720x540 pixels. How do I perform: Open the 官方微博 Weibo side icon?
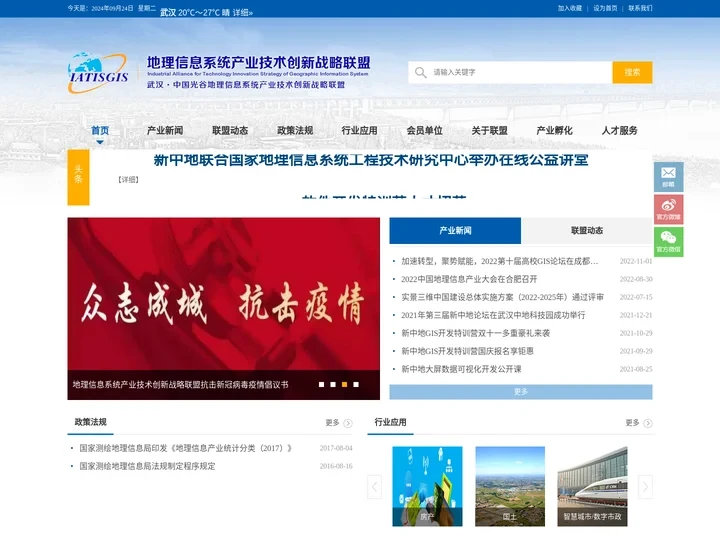tap(669, 209)
